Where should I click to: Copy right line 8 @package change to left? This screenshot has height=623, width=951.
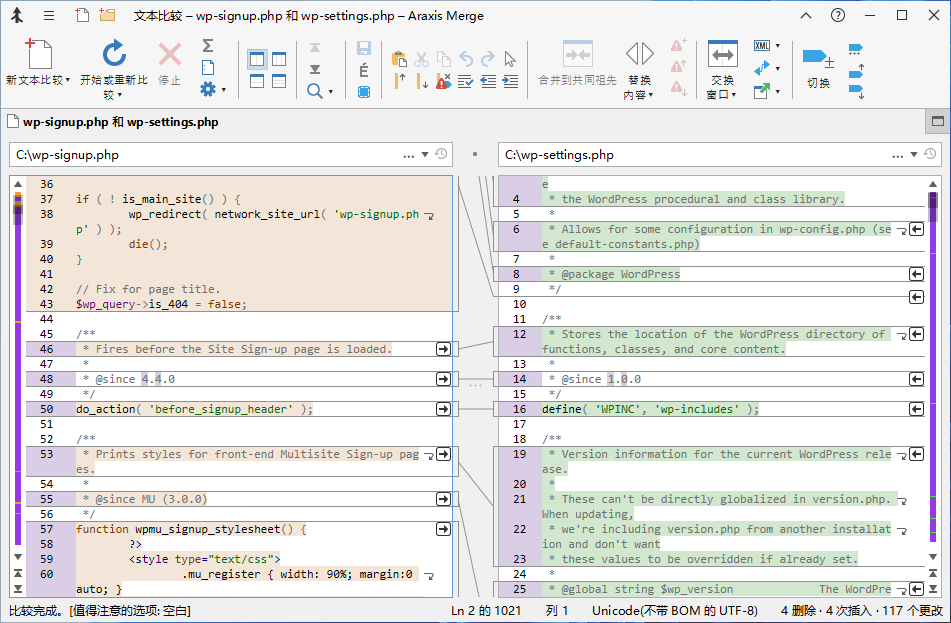(x=916, y=274)
